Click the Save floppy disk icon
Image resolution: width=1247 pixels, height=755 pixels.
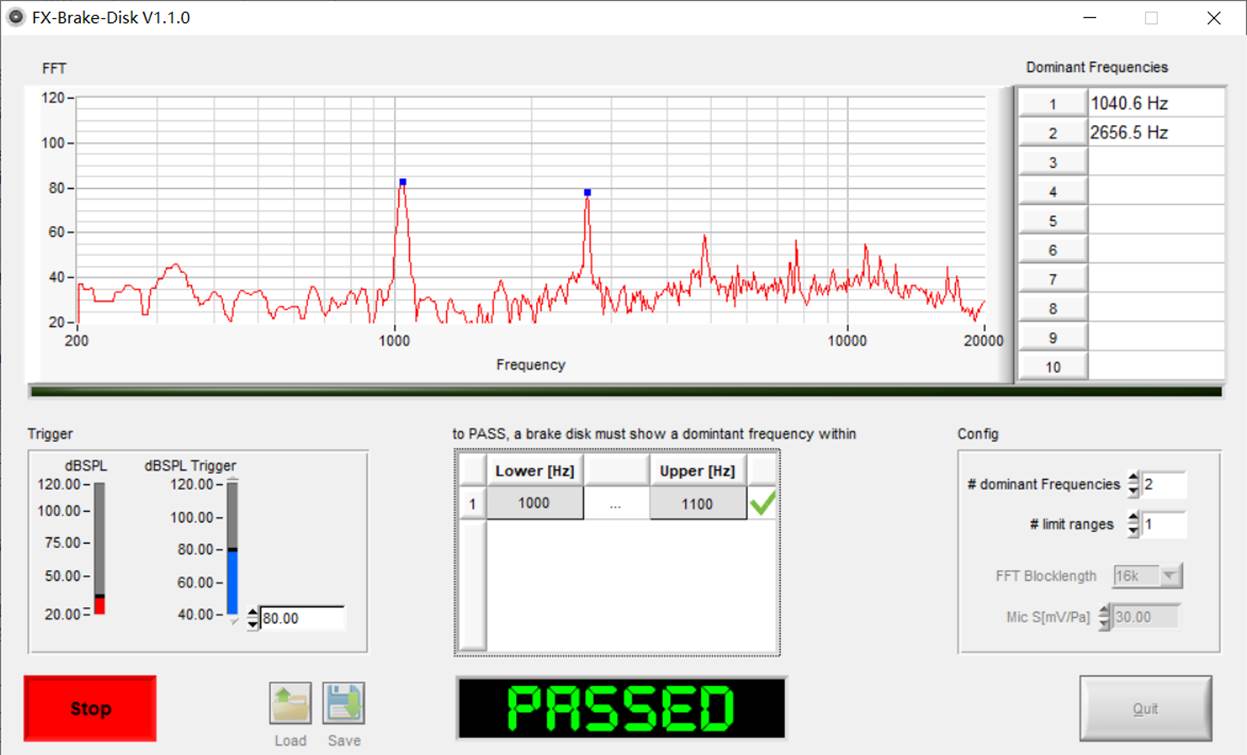(343, 704)
